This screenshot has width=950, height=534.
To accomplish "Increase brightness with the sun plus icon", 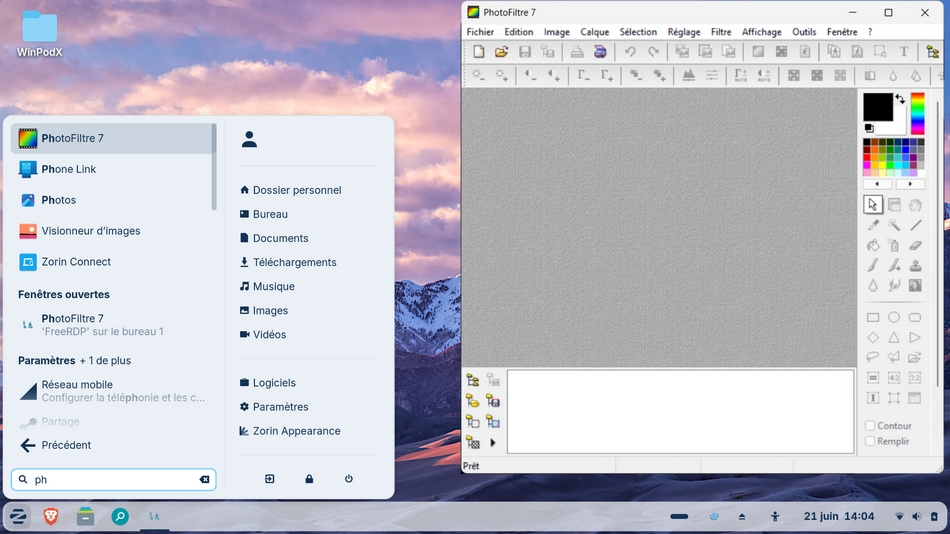I will pyautogui.click(x=502, y=75).
